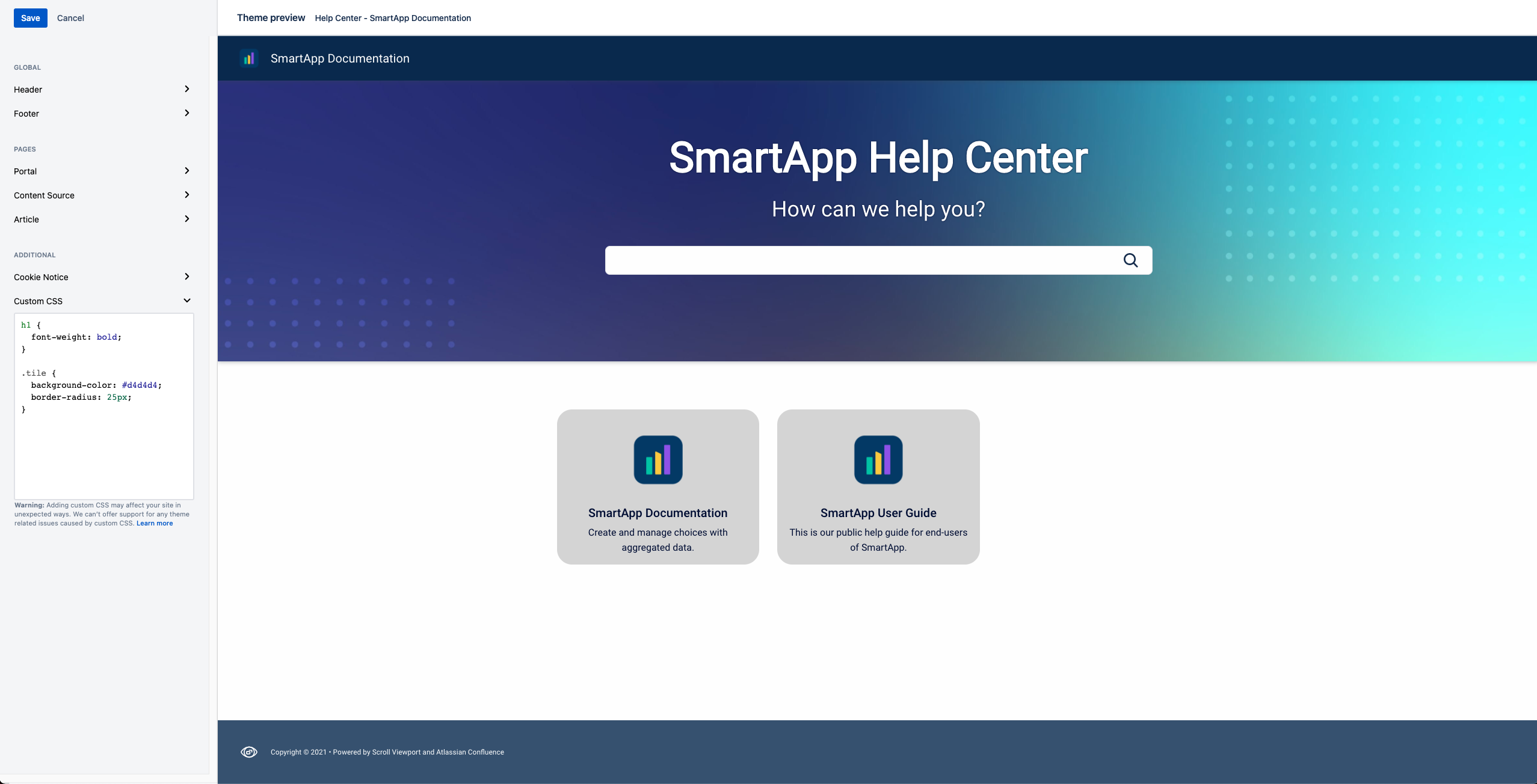Click the Save button
Image resolution: width=1537 pixels, height=784 pixels.
(30, 17)
